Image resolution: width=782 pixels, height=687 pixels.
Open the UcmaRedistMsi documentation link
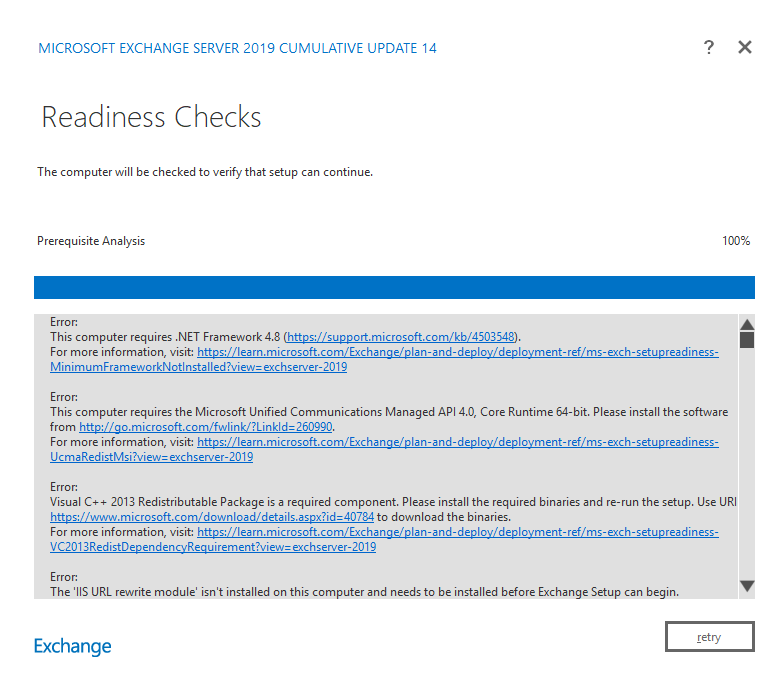457,442
